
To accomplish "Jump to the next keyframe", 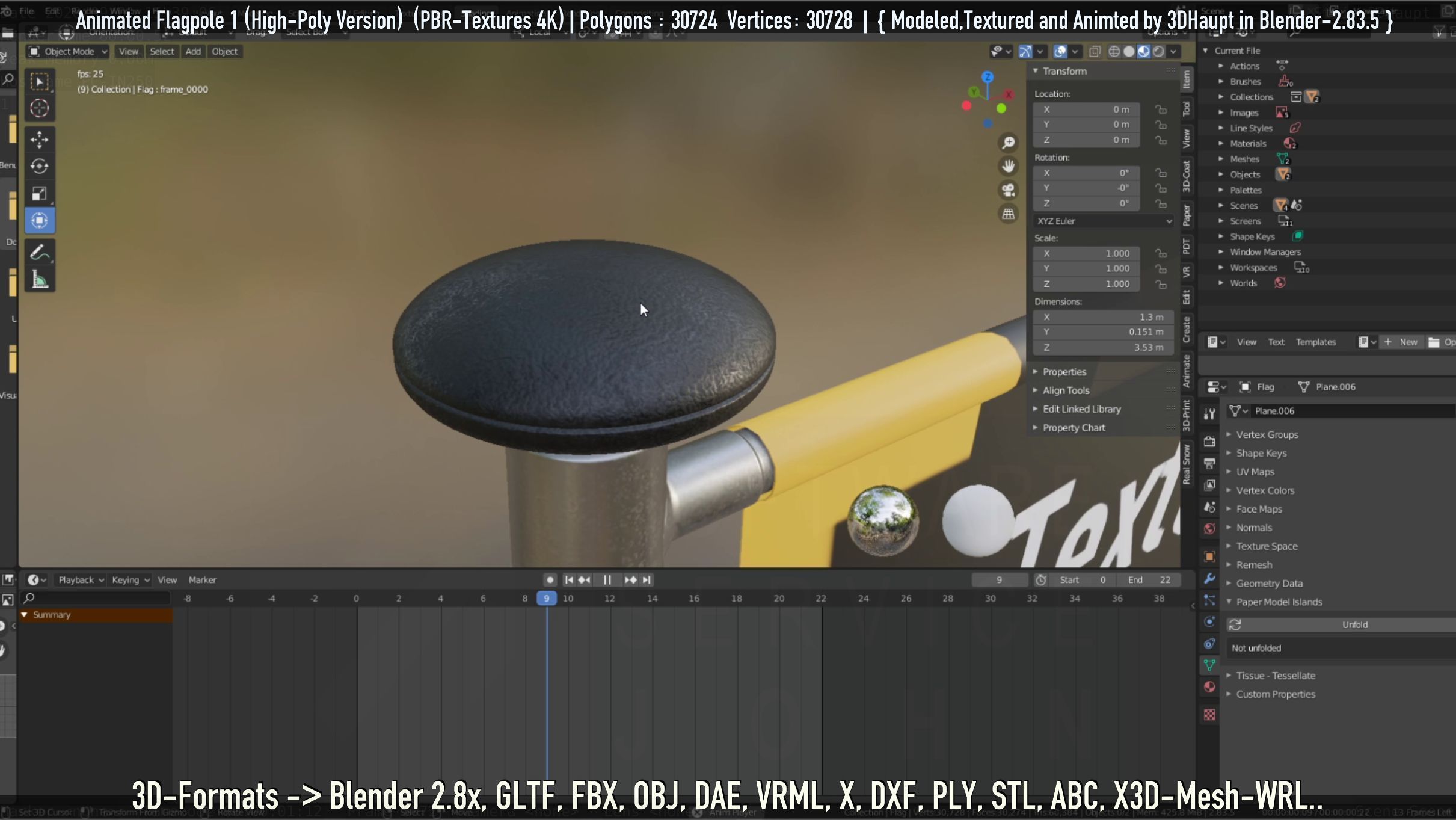I will point(630,580).
